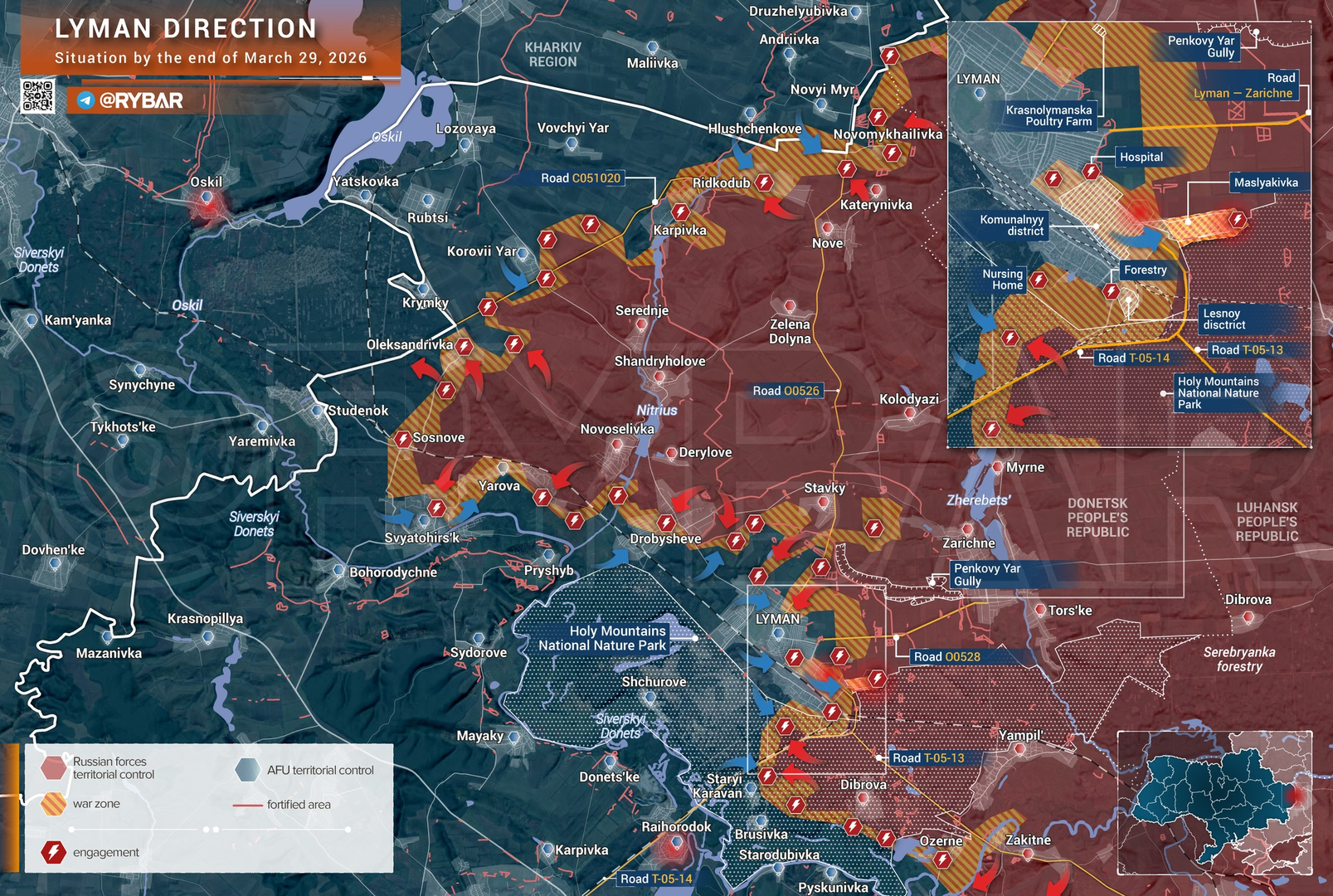Click the engagement marker near Maslyakivka in inset
The width and height of the screenshot is (1333, 896).
(x=1238, y=220)
